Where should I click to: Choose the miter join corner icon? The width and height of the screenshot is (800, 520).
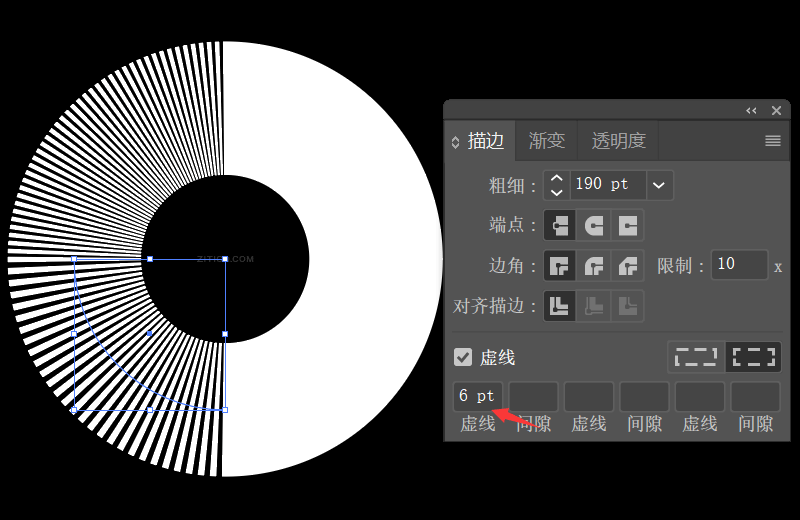click(x=560, y=265)
